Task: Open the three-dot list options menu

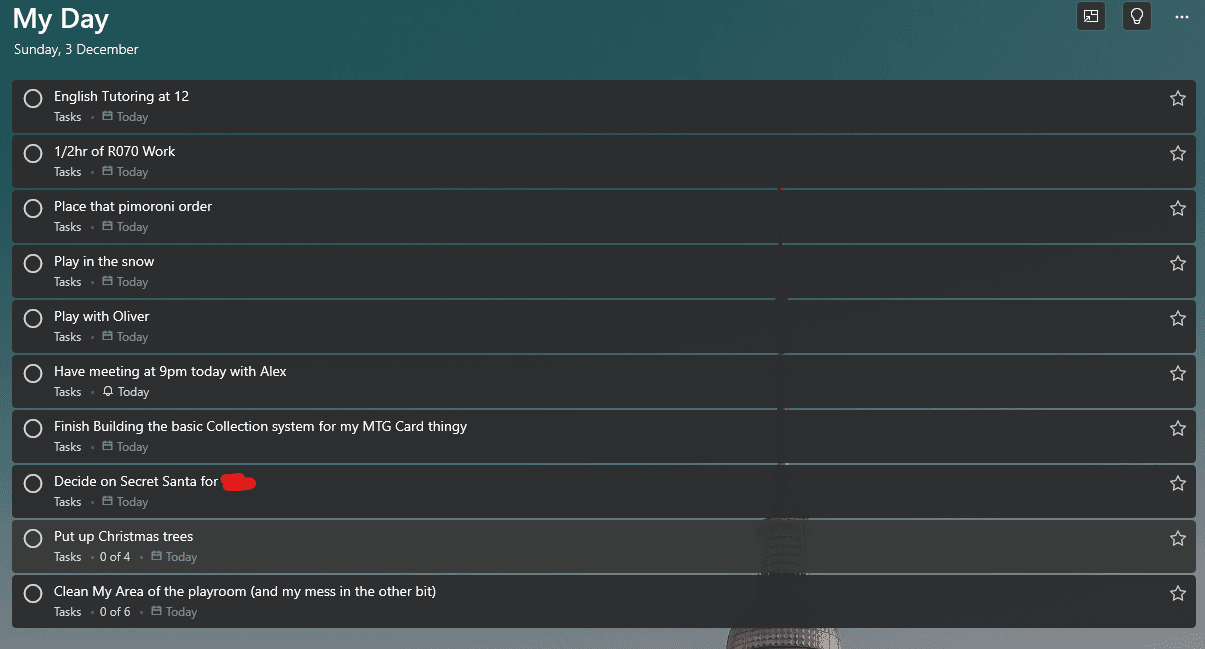Action: click(x=1182, y=17)
